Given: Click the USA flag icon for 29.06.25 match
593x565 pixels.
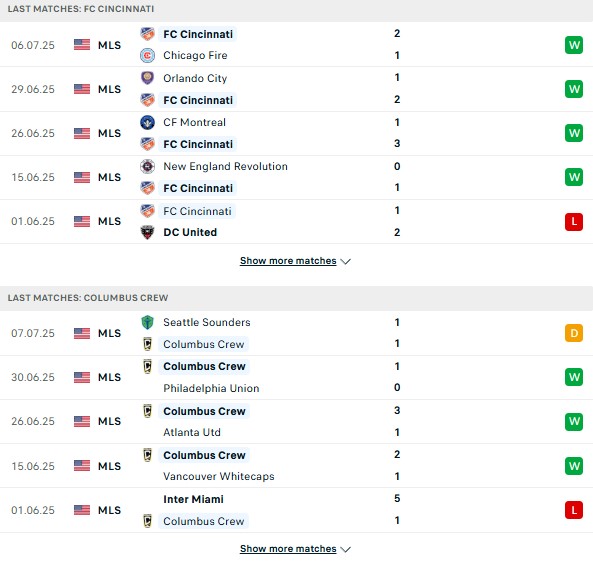Looking at the screenshot, I should click(82, 89).
